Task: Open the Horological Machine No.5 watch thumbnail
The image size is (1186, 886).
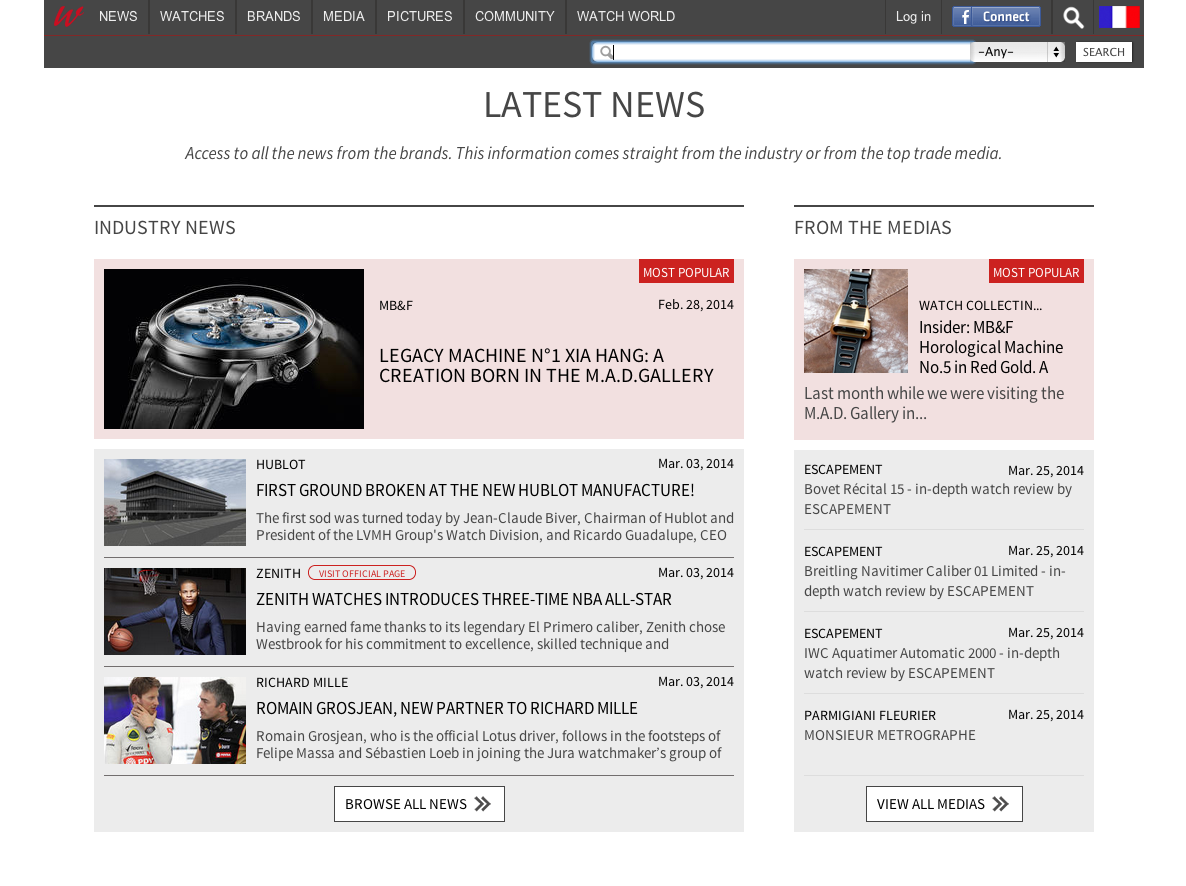Action: pos(855,321)
